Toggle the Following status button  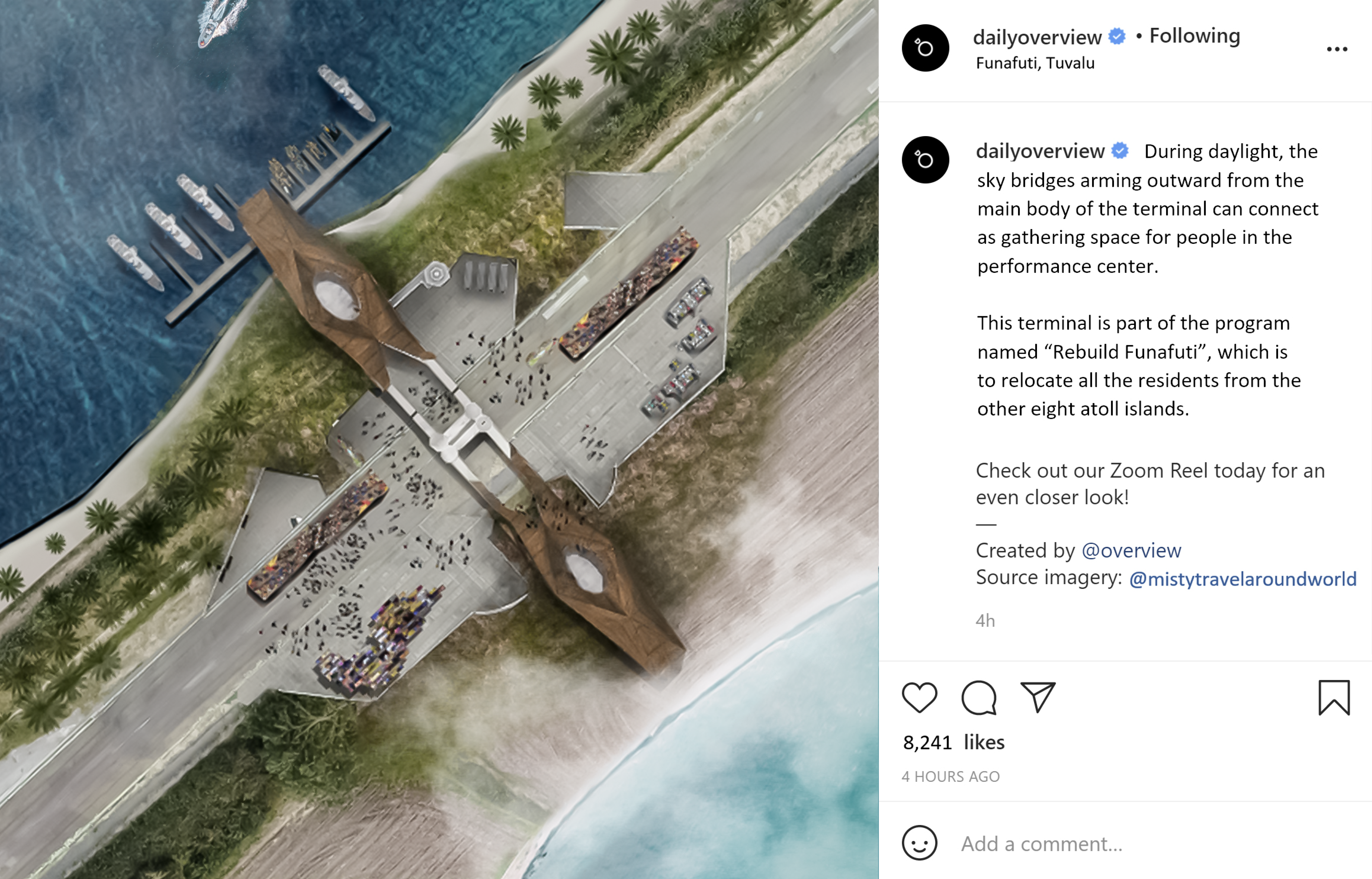(1194, 35)
